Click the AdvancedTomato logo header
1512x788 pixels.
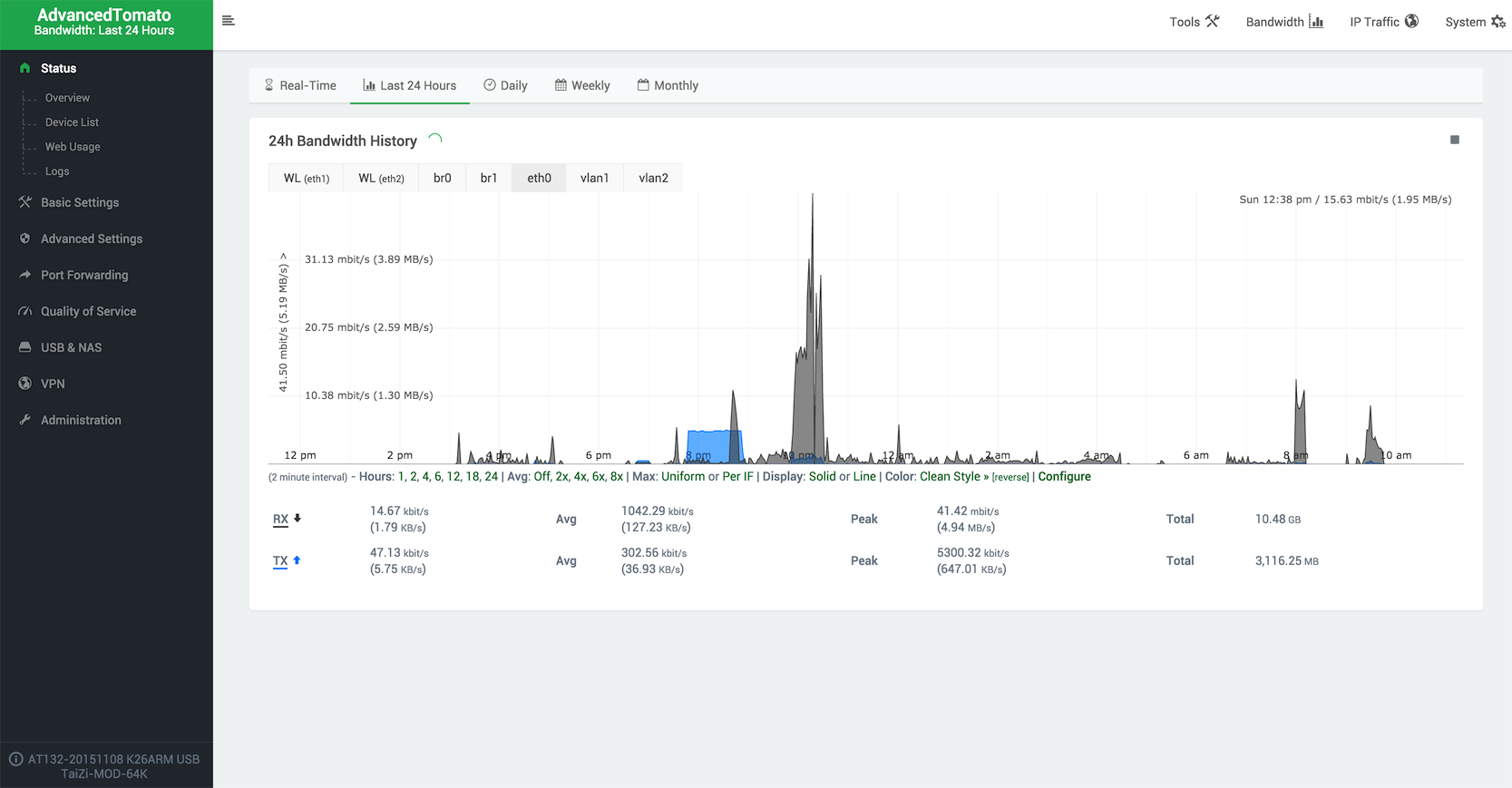[x=104, y=23]
